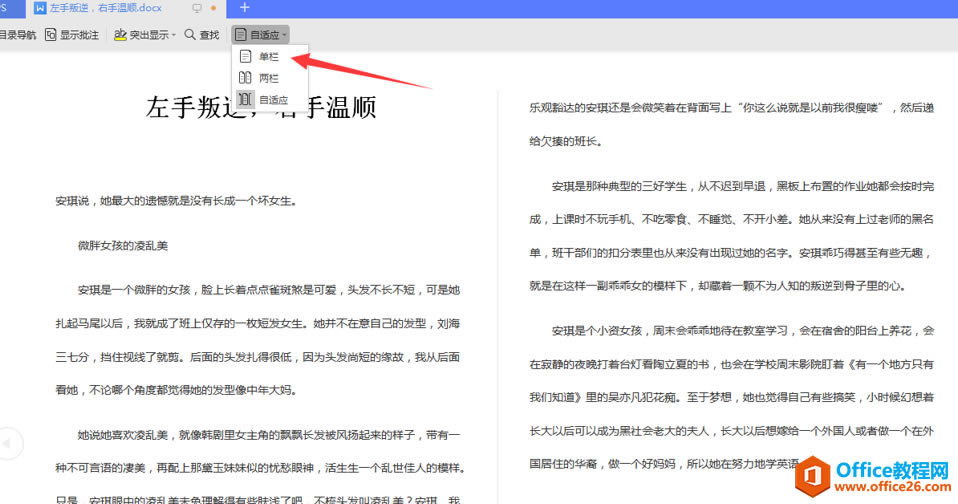Image resolution: width=958 pixels, height=504 pixels.
Task: Click the line starting 我们知道》里的吴亦凡犯花痴
Action: pyautogui.click(x=731, y=397)
